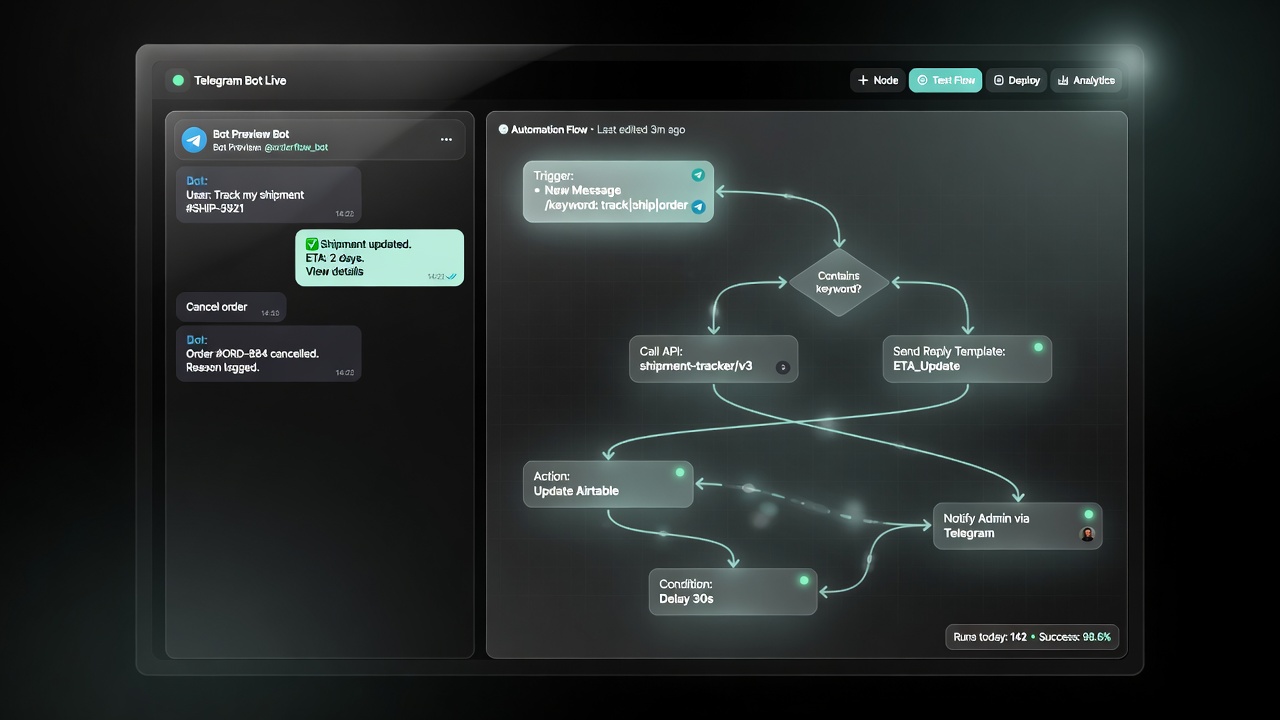Viewport: 1280px width, 720px height.
Task: Select the Call API shipment-tracker node
Action: 713,359
